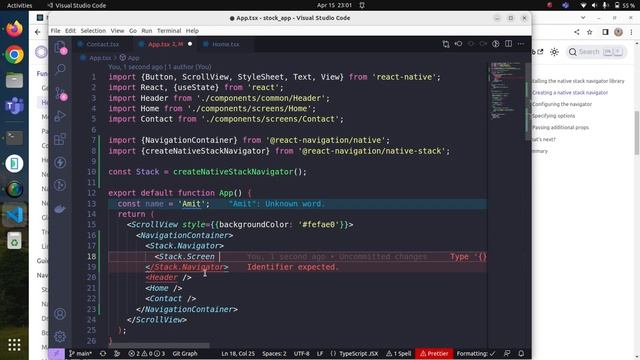
Task: Open the Selection menu
Action: [x=93, y=31]
